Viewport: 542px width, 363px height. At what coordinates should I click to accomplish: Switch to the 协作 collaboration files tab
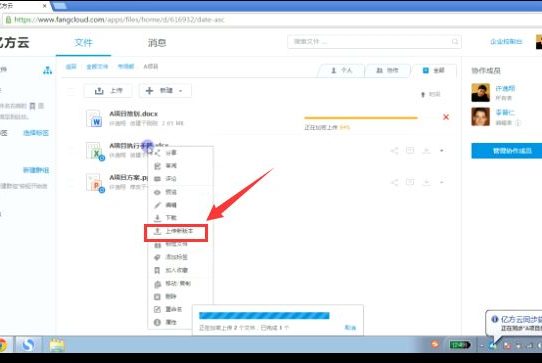(x=387, y=71)
